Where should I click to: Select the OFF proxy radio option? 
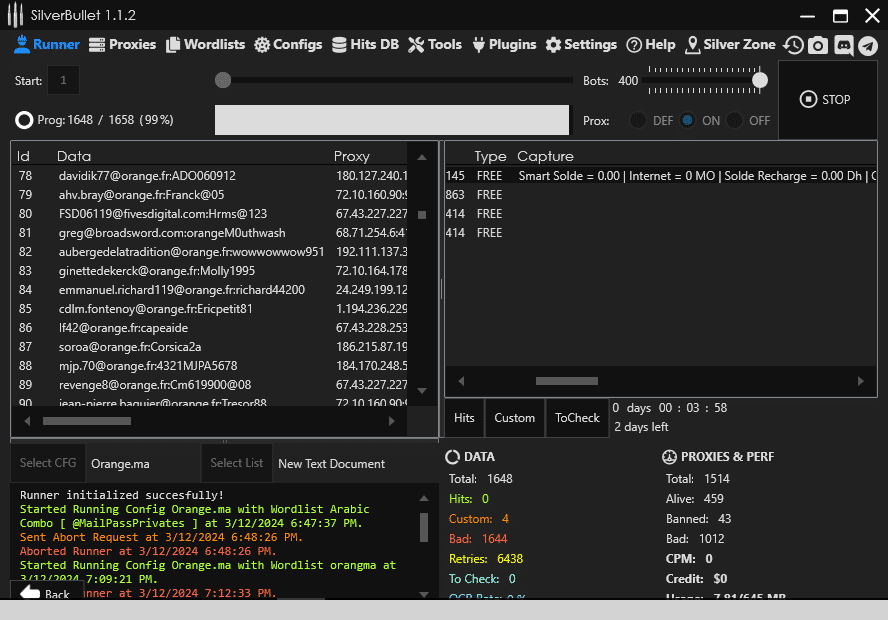[735, 120]
